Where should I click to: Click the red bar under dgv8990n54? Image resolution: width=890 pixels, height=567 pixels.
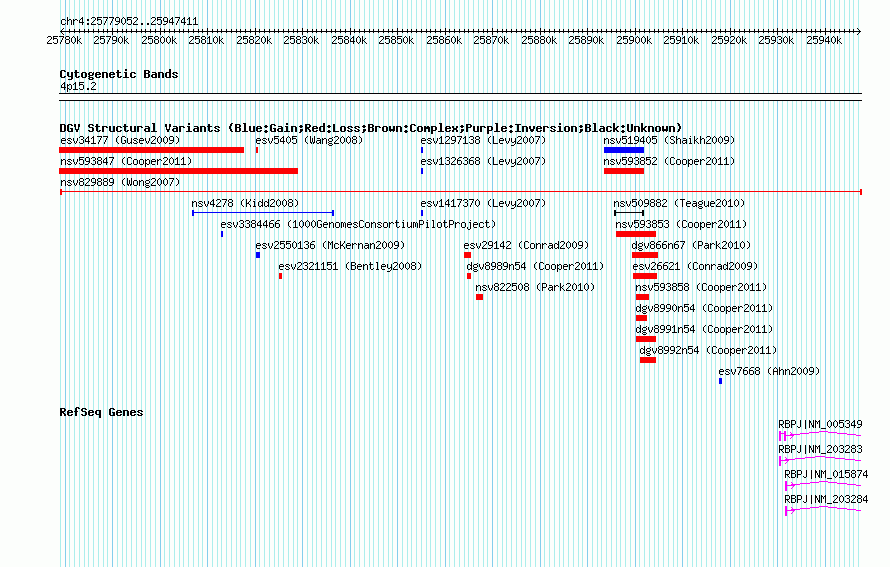[x=641, y=318]
